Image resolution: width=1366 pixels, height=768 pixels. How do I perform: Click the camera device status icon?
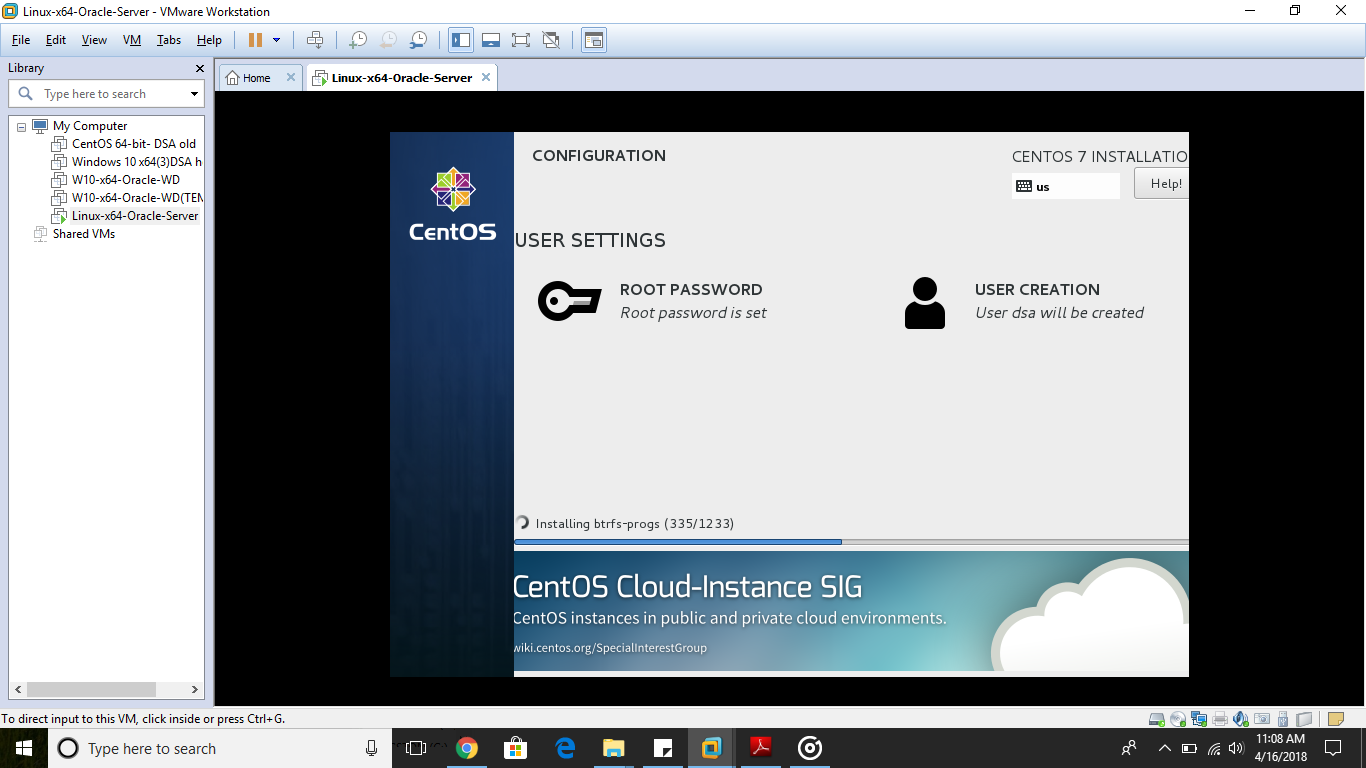click(1262, 718)
